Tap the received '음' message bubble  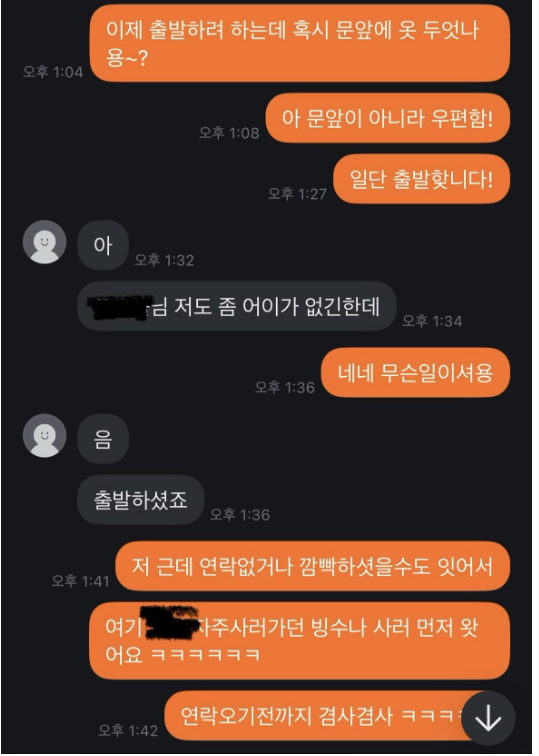[103, 439]
